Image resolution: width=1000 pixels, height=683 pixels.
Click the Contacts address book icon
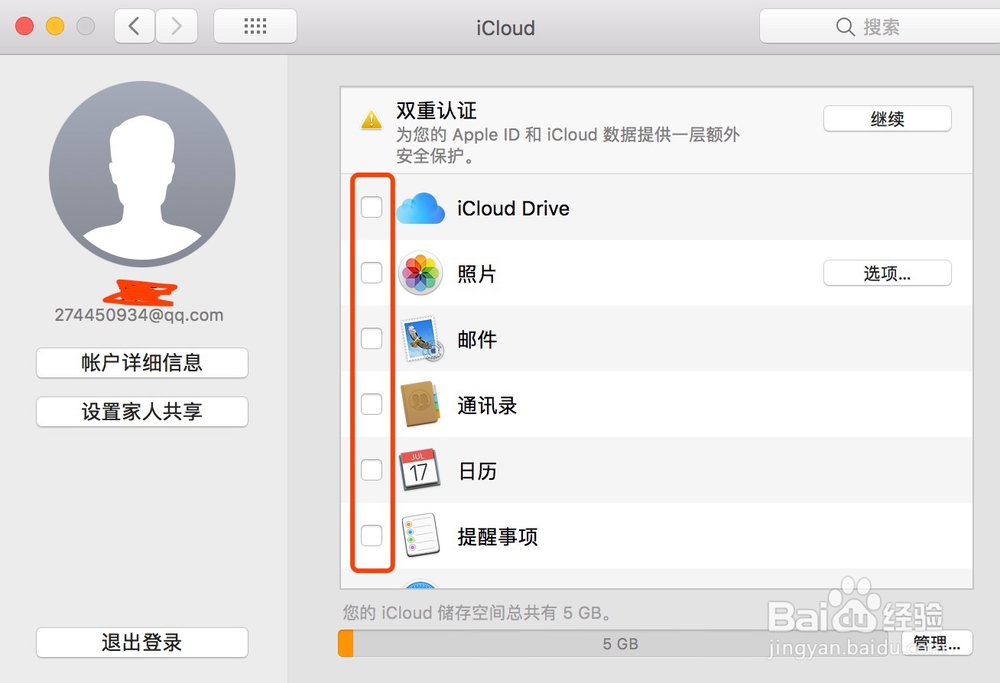(x=420, y=404)
